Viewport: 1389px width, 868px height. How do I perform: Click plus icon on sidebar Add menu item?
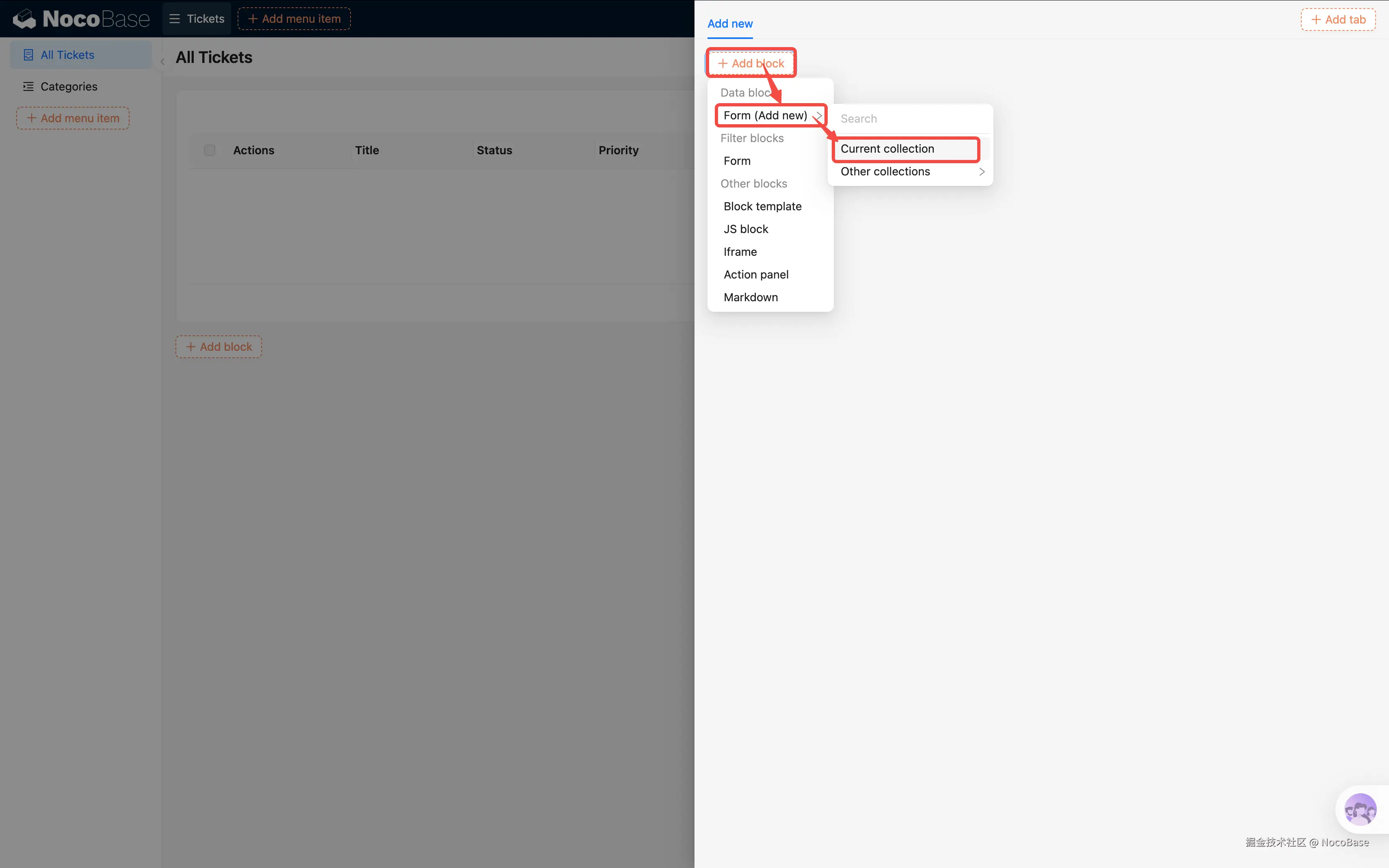(32, 118)
